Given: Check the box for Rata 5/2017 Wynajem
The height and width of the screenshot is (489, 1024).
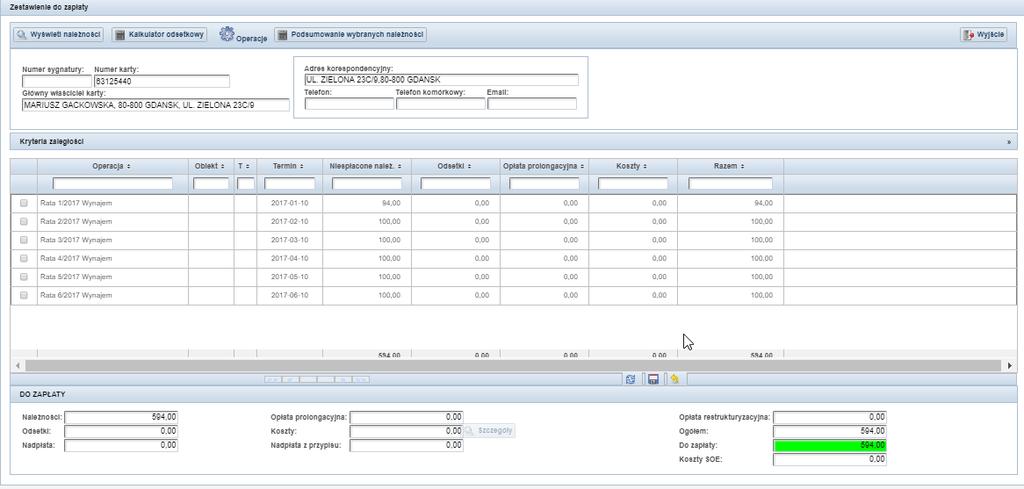Looking at the screenshot, I should tap(24, 277).
